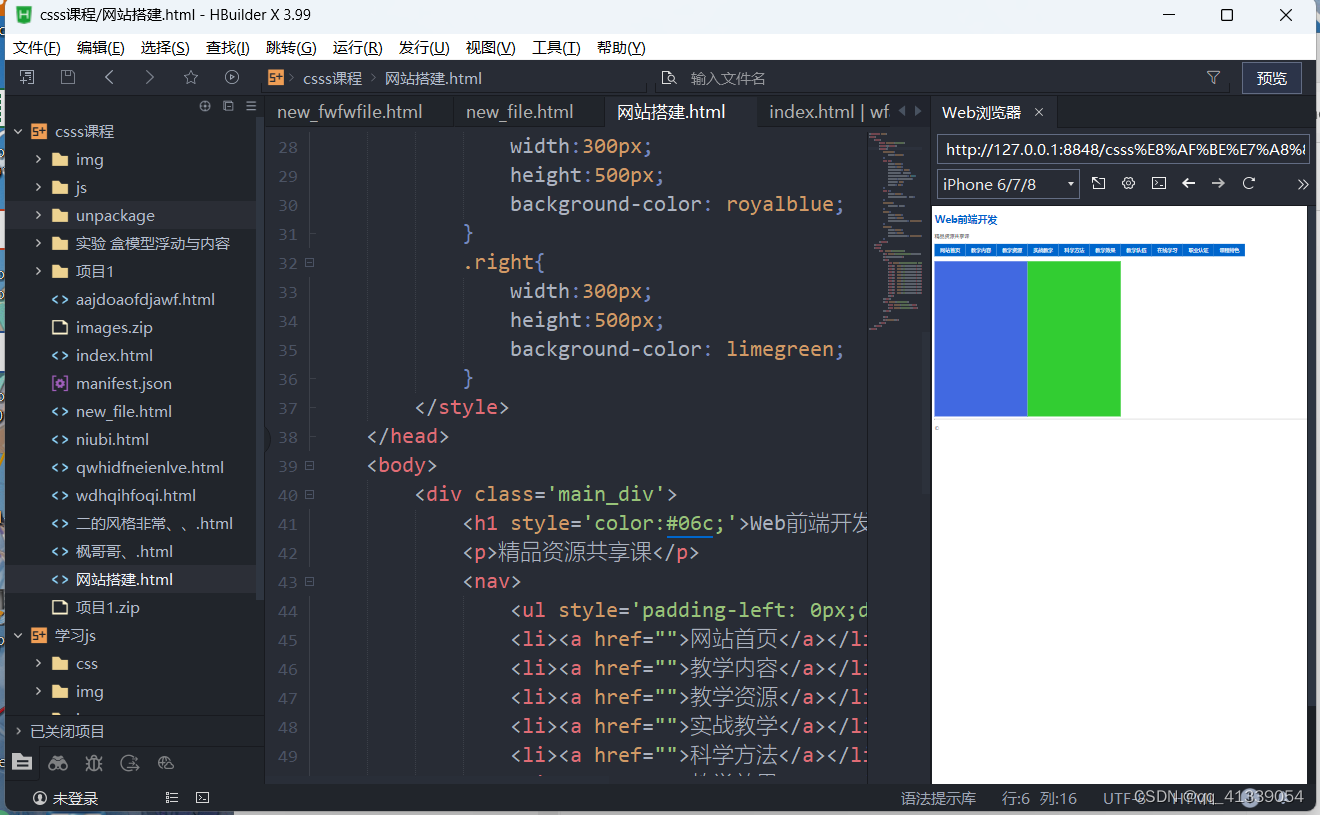Viewport: 1320px width, 815px height.
Task: Open the 视图(V) menu
Action: [x=491, y=48]
